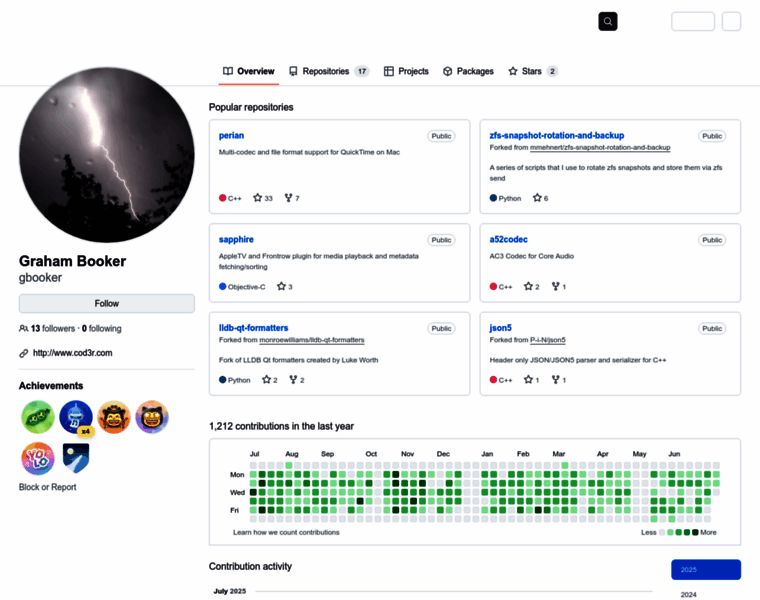
Task: Open forked source monroewilliams/lldb-qt-formatters link
Action: click(312, 340)
